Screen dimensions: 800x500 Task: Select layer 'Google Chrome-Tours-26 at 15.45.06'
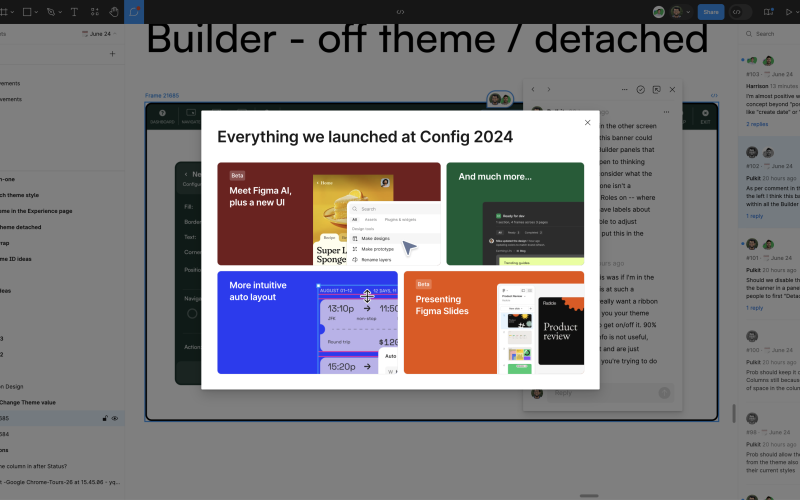pyautogui.click(x=60, y=482)
